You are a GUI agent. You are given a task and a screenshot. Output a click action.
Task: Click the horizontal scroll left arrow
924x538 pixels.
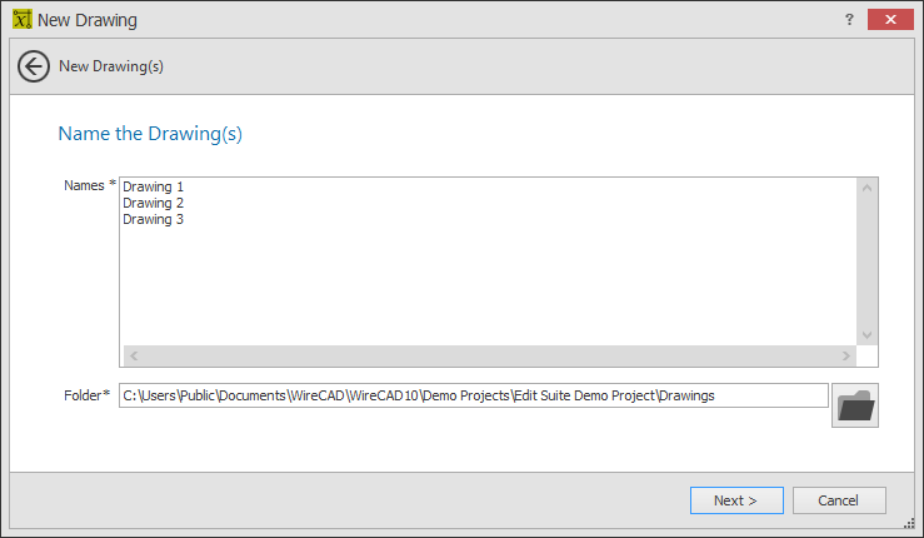coord(134,356)
